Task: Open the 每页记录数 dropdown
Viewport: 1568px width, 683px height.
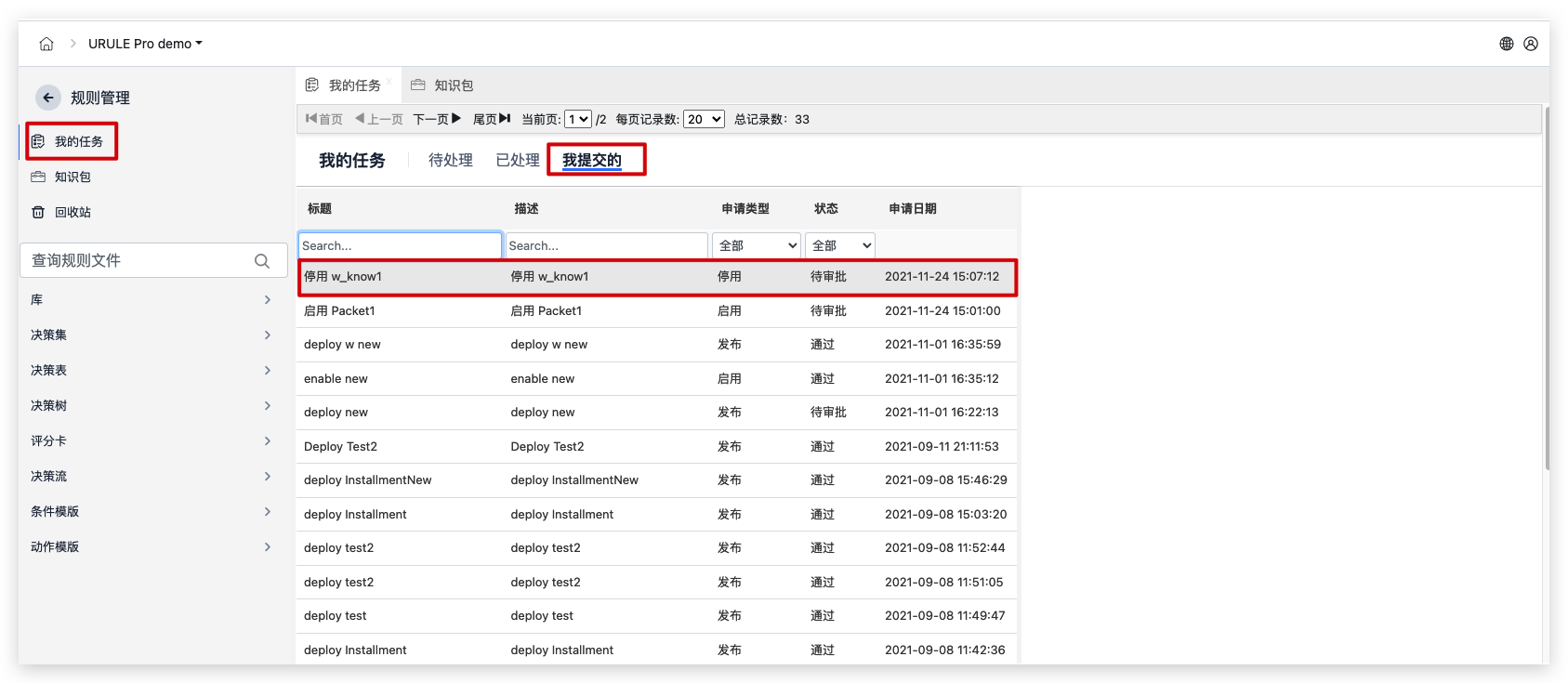Action: (704, 119)
